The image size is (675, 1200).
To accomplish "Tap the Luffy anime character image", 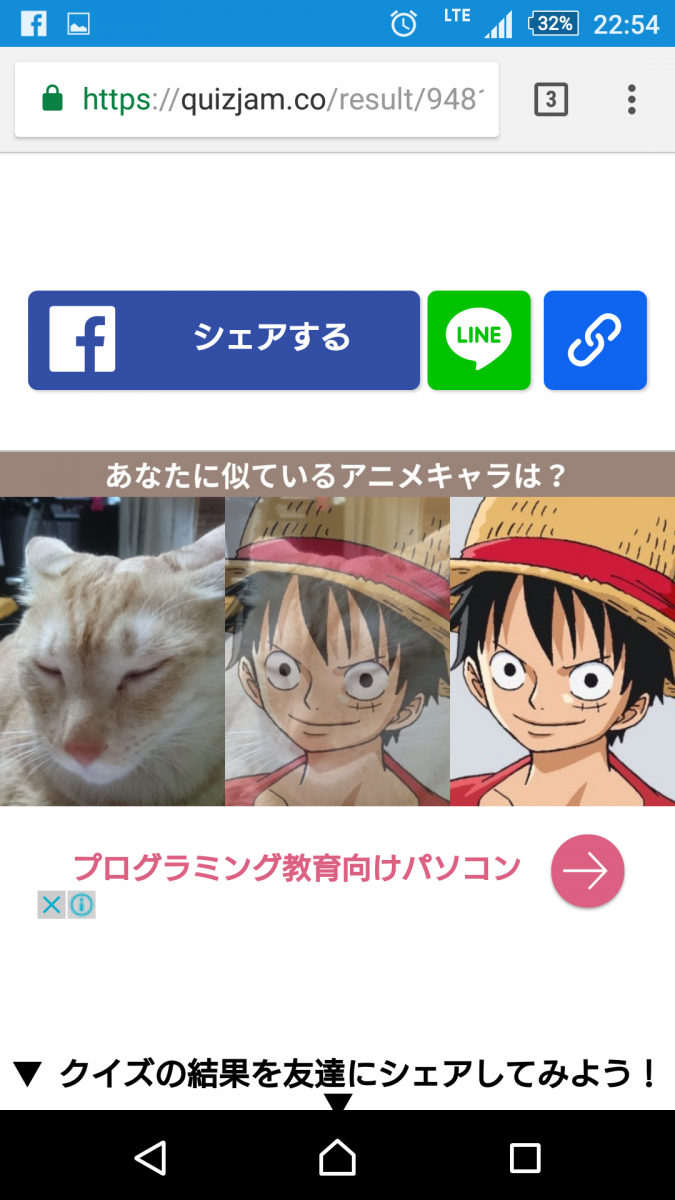I will [x=562, y=651].
